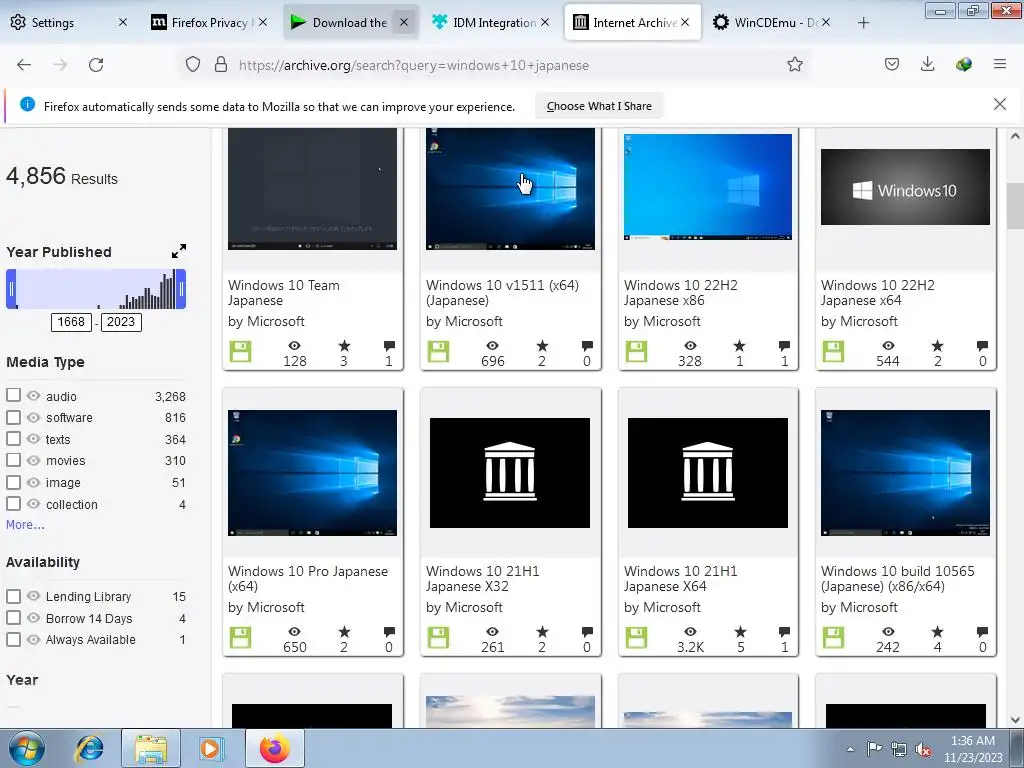
Task: Click right handle of year published slider
Action: tap(182, 289)
